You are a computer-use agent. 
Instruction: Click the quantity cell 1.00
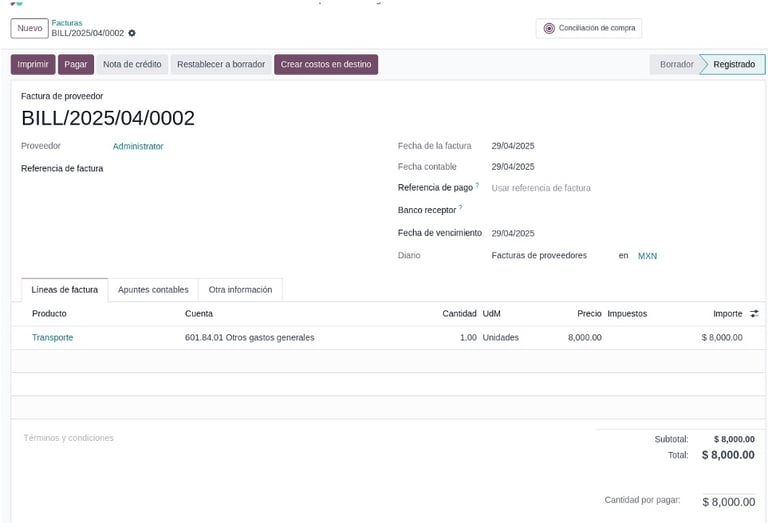[468, 338]
